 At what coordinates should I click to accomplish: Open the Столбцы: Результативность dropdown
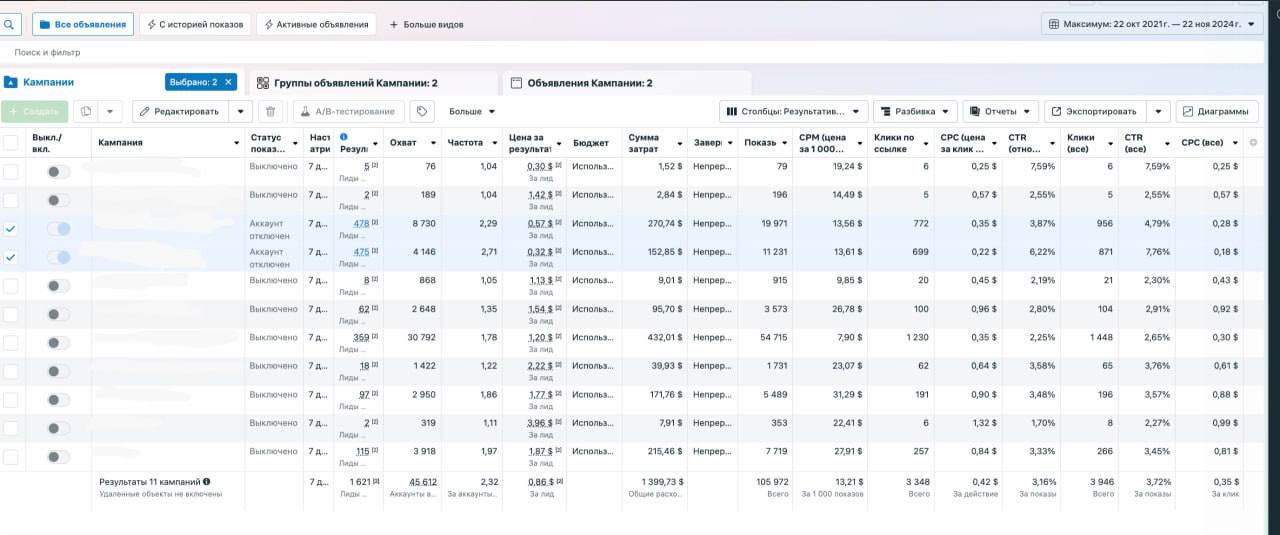pos(793,111)
